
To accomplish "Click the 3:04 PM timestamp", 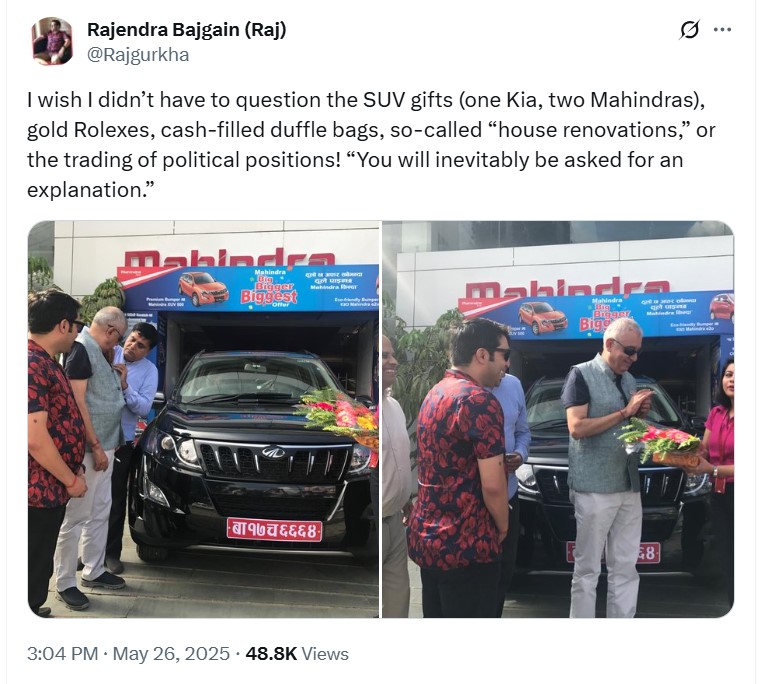I will pos(63,654).
